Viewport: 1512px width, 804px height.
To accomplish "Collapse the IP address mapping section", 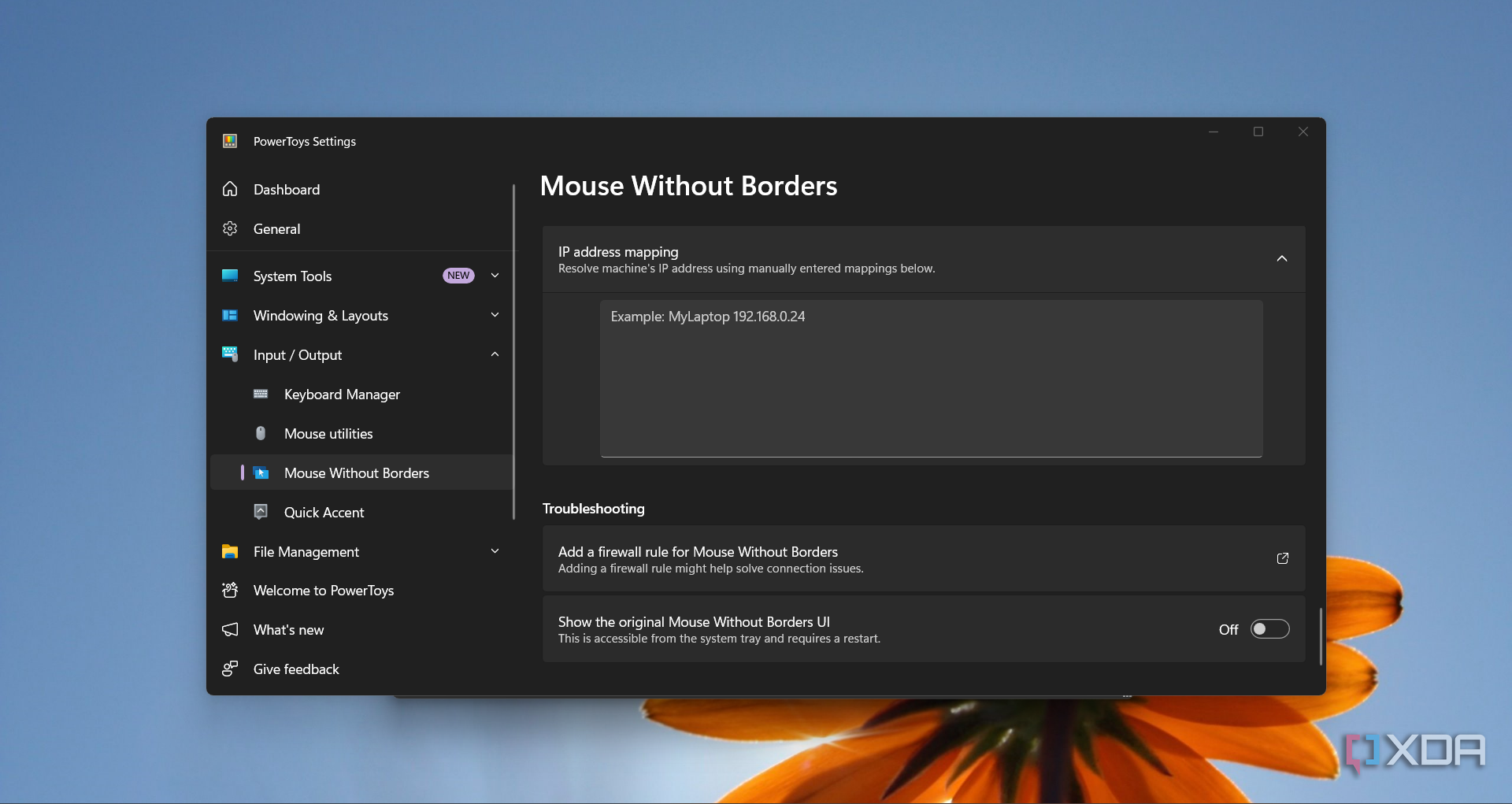I will point(1282,259).
